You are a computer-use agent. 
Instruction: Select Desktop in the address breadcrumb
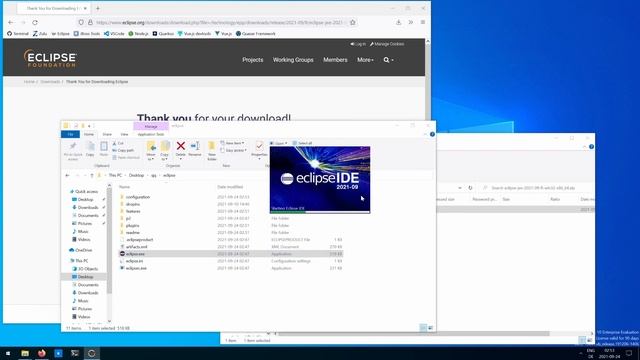point(136,176)
